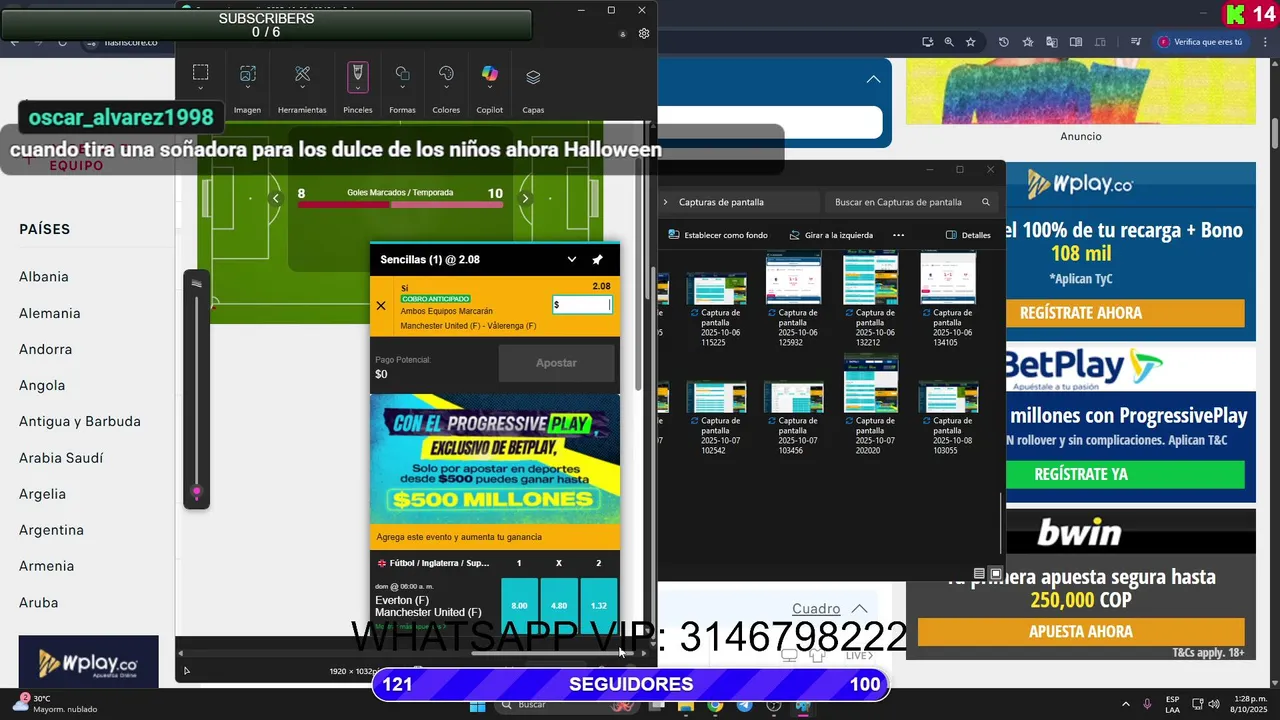
Task: Open browser history clock icon
Action: 1004,42
